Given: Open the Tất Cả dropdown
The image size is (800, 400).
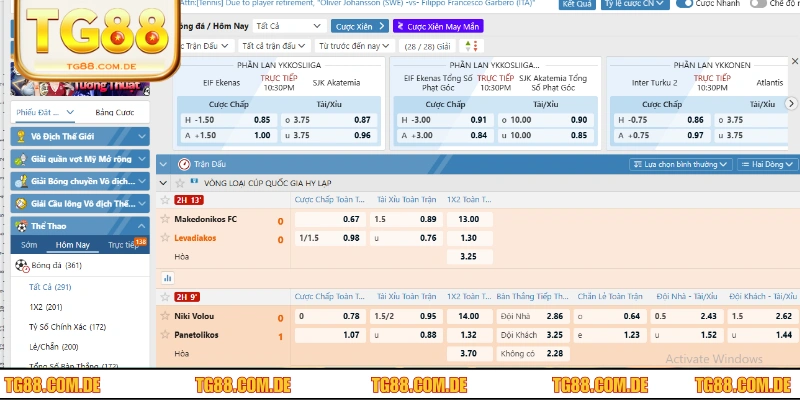Looking at the screenshot, I should [288, 26].
